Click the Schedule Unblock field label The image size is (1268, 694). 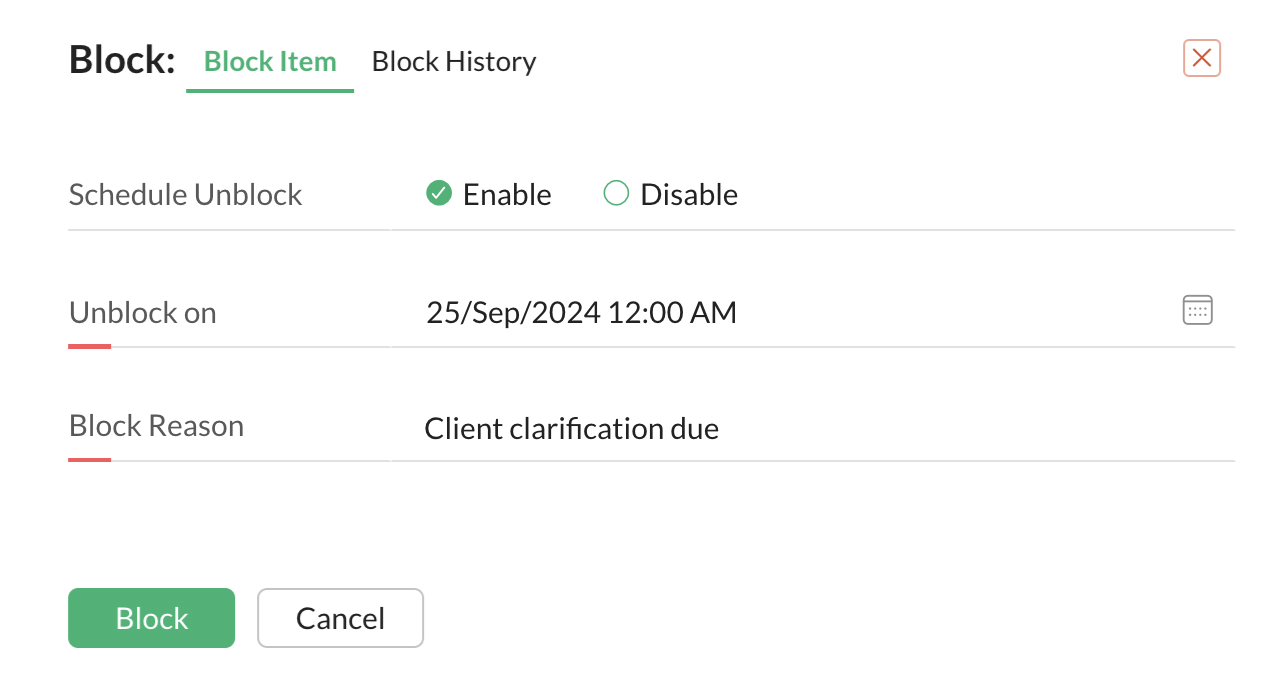click(185, 194)
